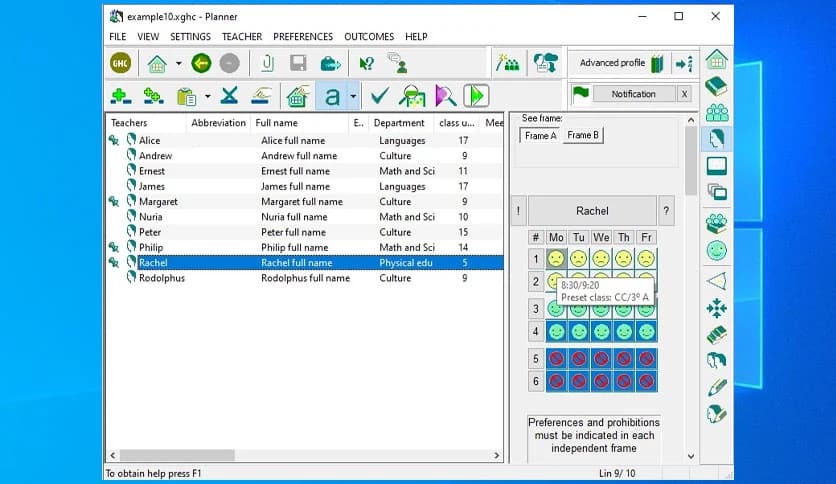The image size is (836, 484).
Task: Expand the home icon dropdown arrow
Action: (x=179, y=63)
